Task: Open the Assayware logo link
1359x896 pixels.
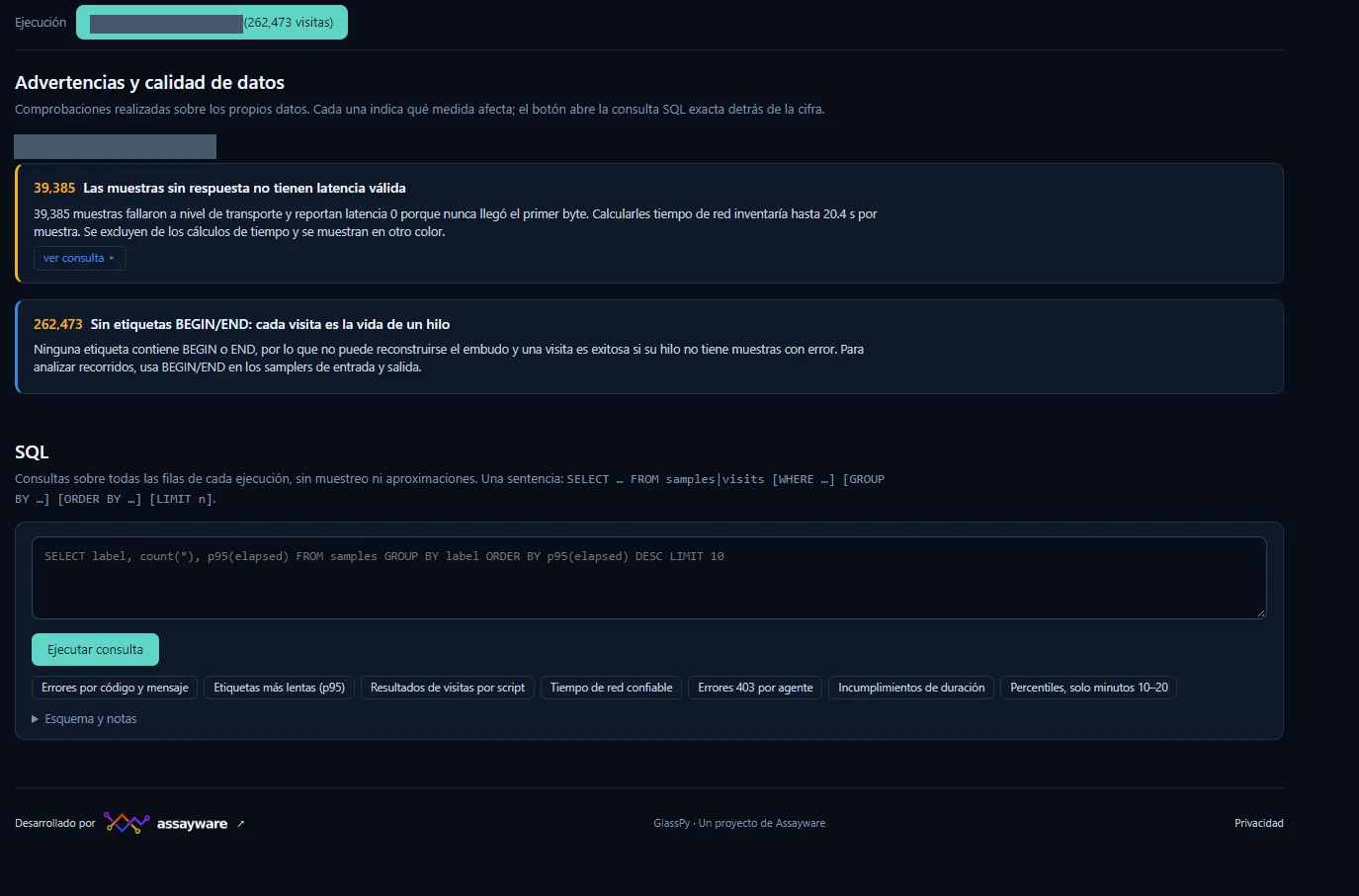Action: click(x=166, y=823)
